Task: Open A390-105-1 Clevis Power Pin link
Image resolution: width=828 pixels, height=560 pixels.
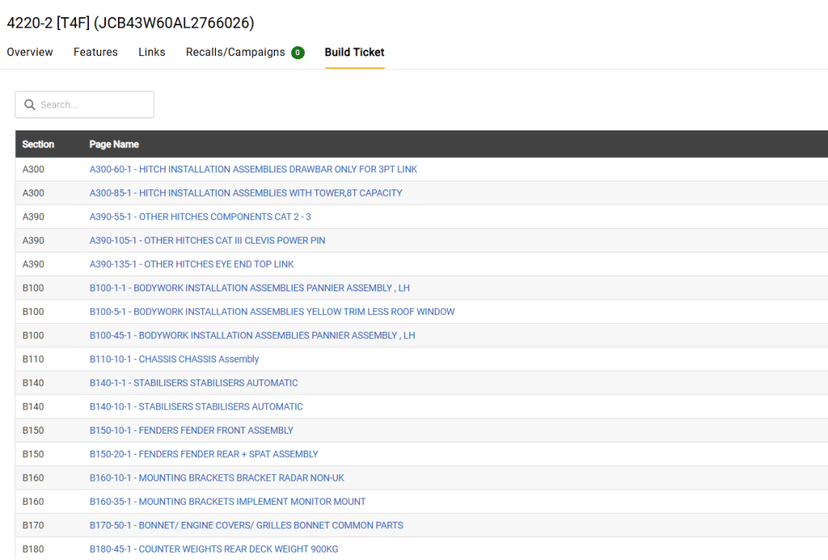Action: click(x=207, y=240)
